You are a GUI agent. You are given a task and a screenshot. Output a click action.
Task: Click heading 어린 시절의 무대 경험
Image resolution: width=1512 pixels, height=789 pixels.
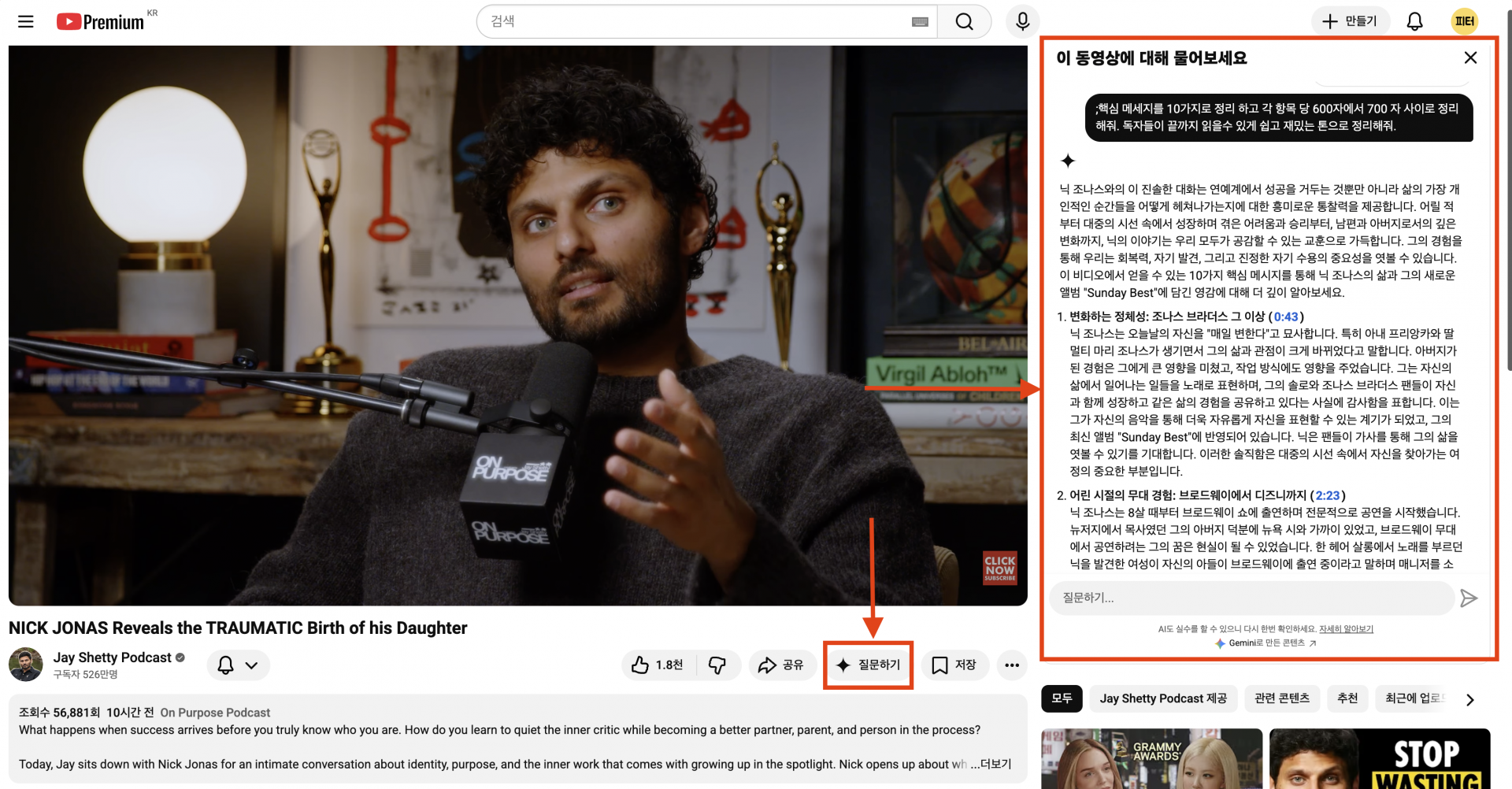coord(1188,495)
